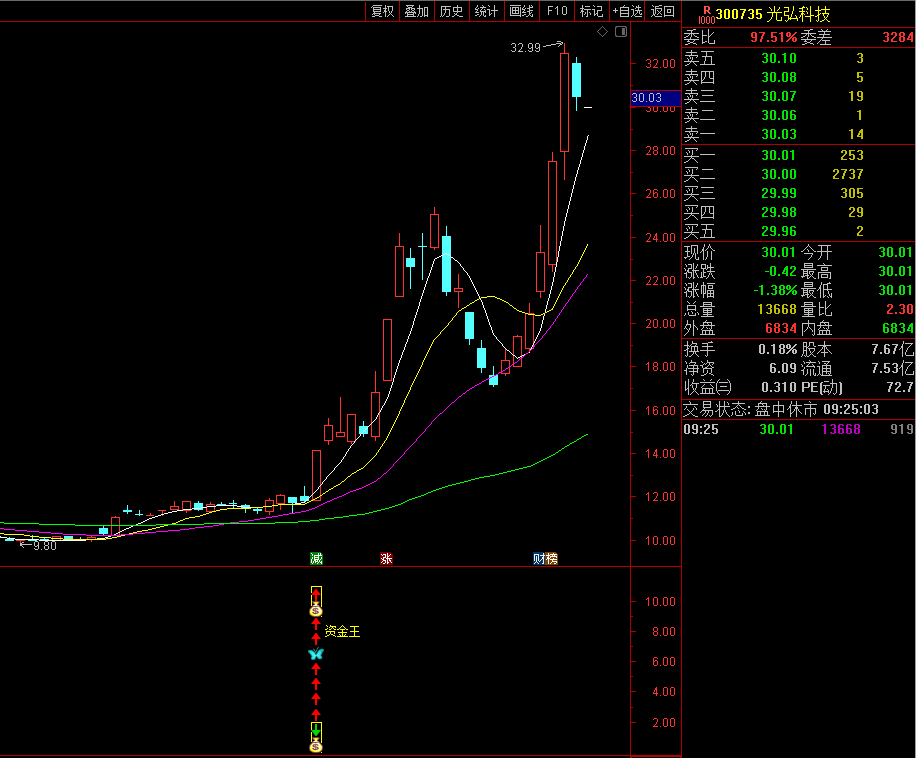
Task: Select 卖一 price 30.03
Action: (x=779, y=134)
